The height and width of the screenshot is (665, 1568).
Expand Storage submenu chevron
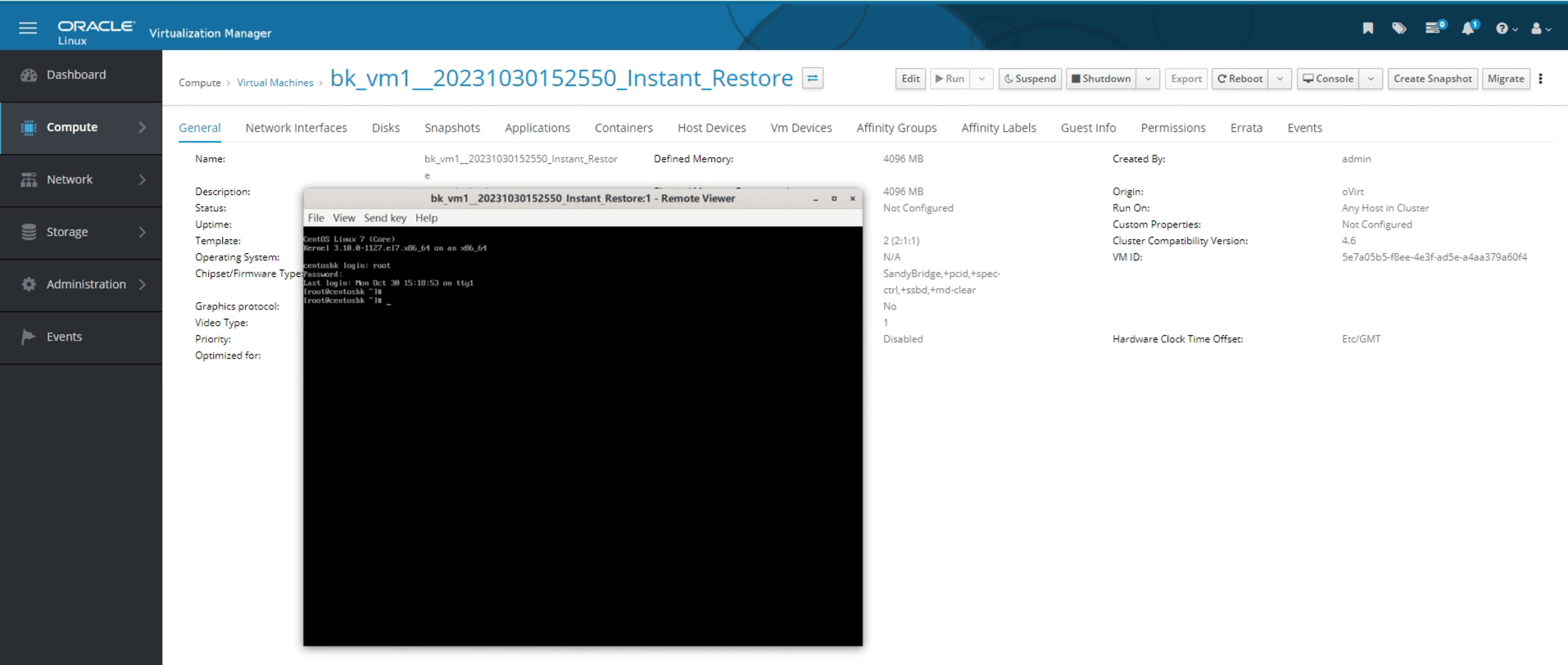tap(142, 232)
